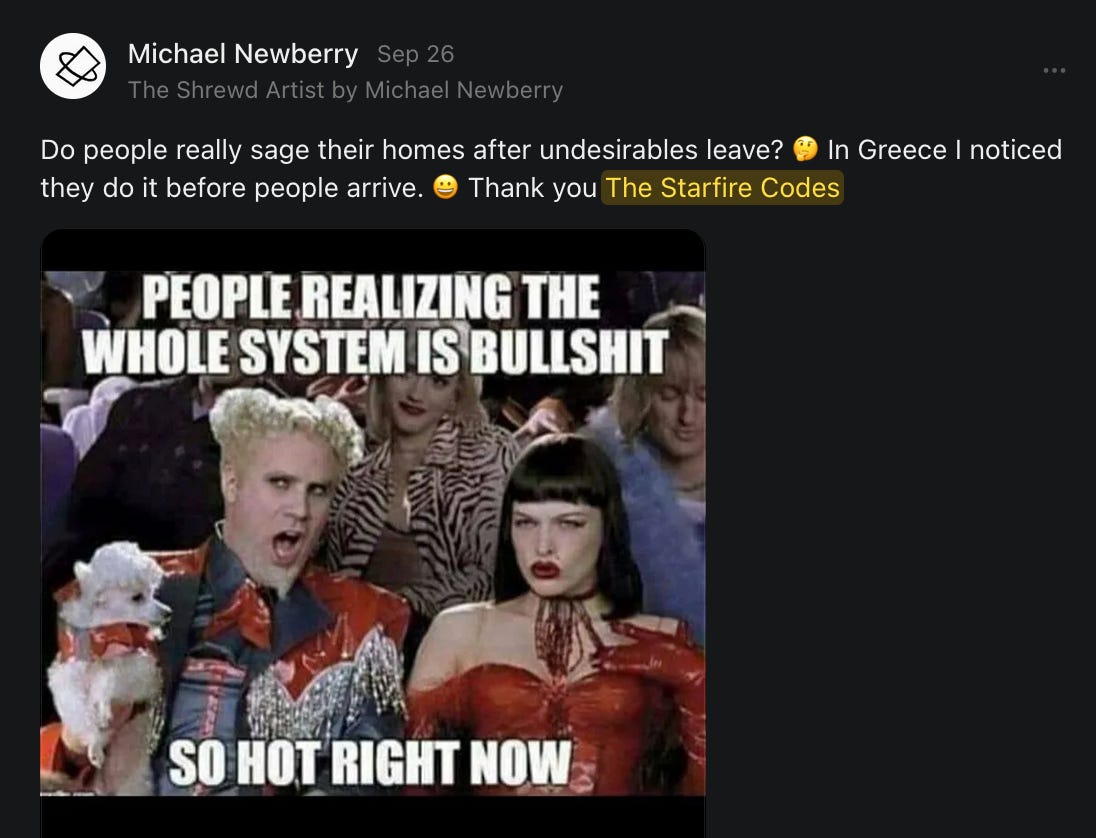
Task: Click the grinning face emoji
Action: (445, 187)
